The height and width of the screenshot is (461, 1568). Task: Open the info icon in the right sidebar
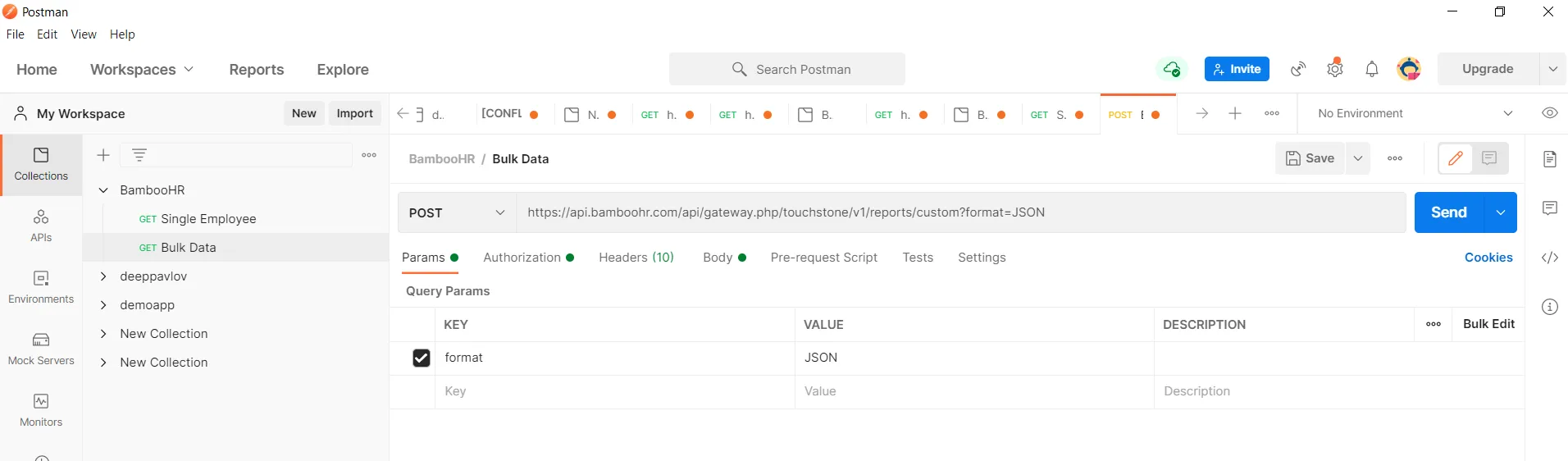pyautogui.click(x=1550, y=307)
